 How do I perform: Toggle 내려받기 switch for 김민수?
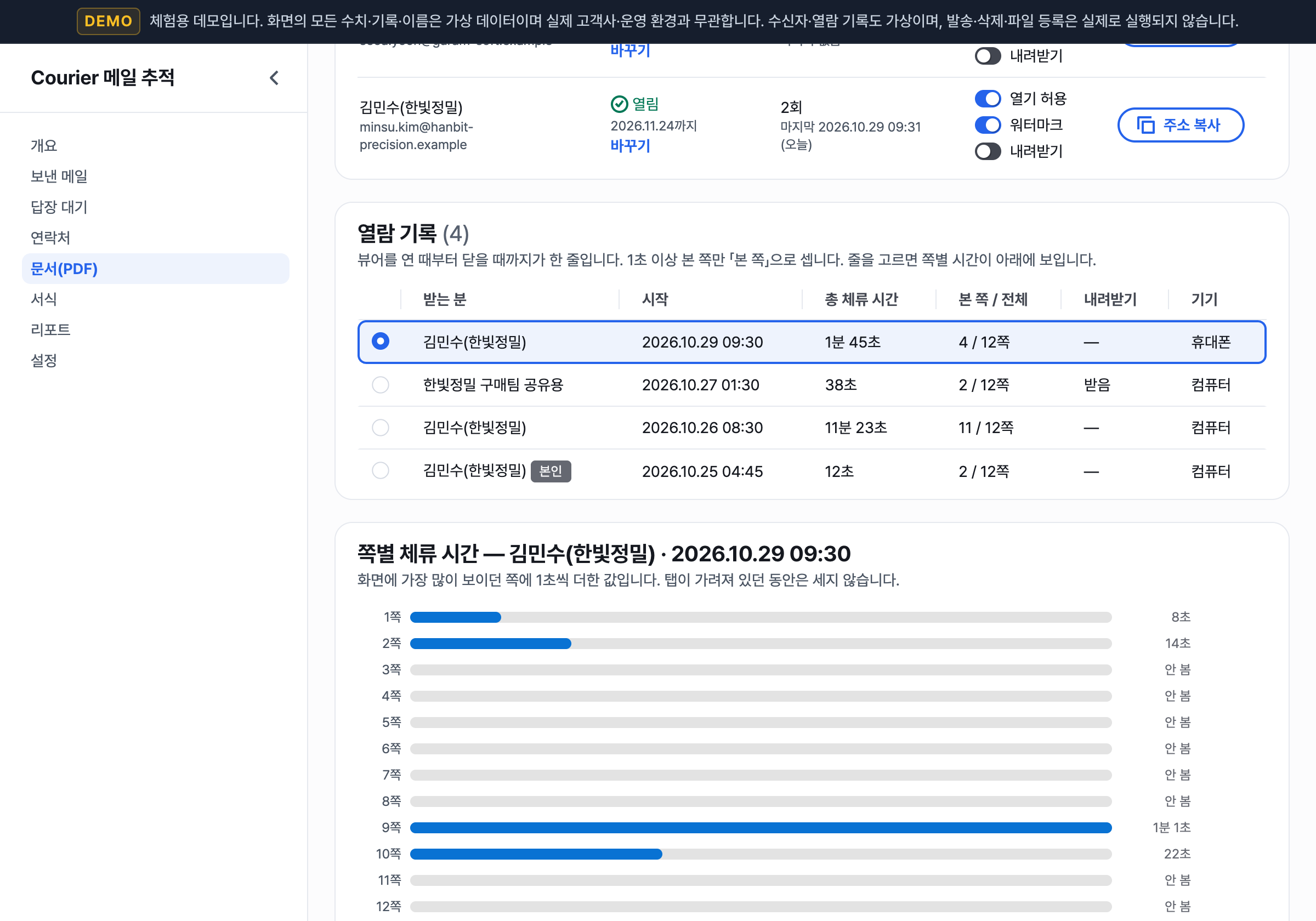click(x=988, y=151)
